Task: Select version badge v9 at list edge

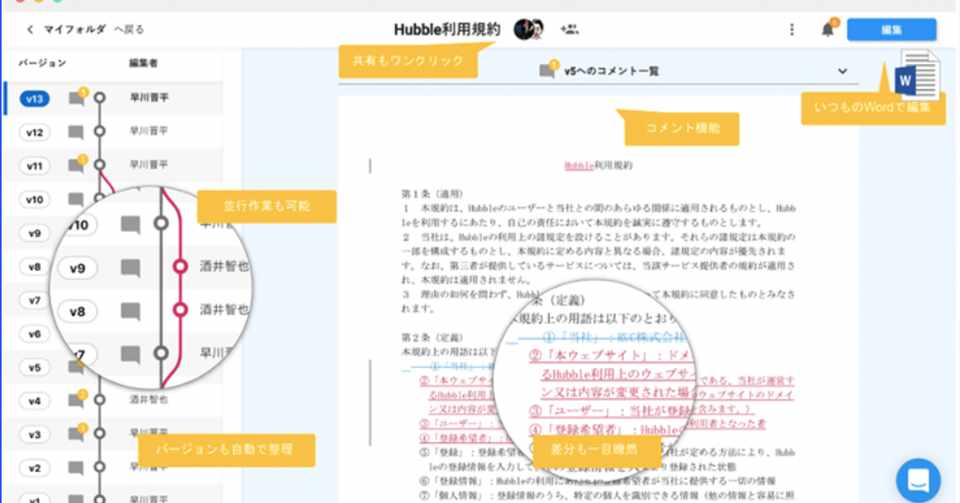Action: click(x=34, y=233)
